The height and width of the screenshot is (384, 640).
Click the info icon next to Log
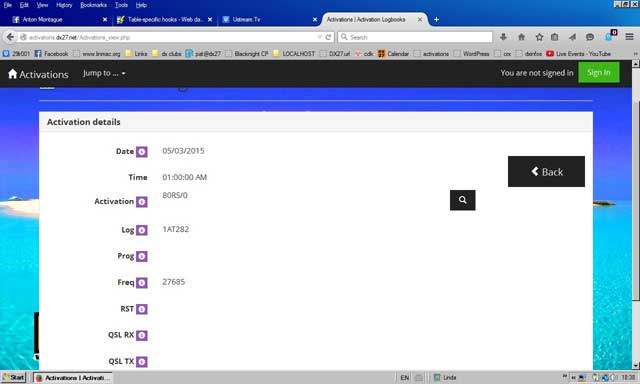point(142,230)
